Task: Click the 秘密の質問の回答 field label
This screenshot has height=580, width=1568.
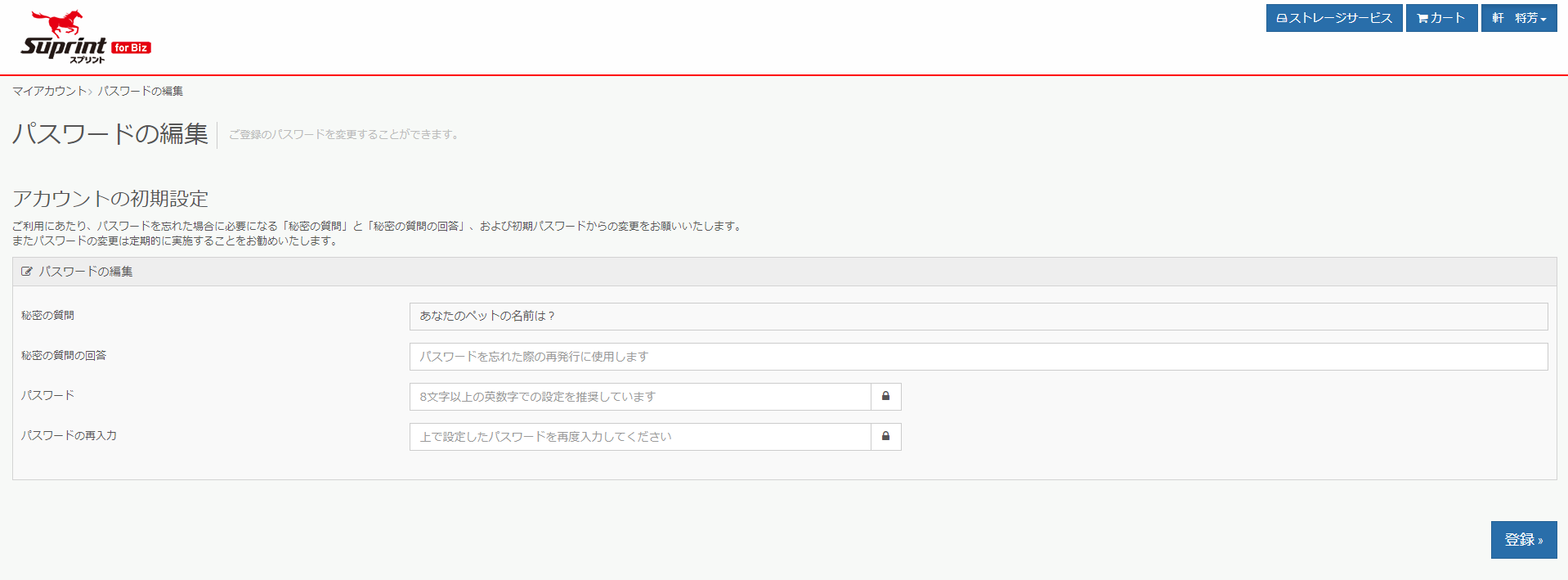Action: 64,356
